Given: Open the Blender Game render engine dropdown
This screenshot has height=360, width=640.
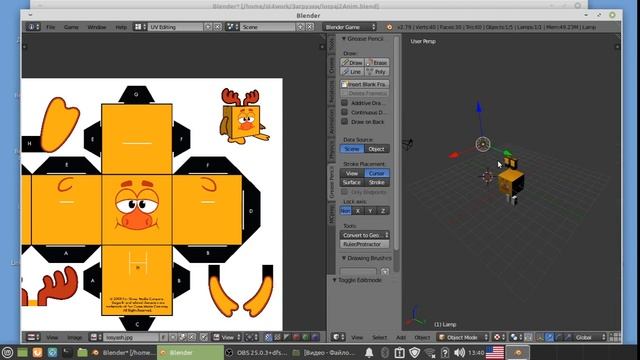Looking at the screenshot, I should coord(350,27).
